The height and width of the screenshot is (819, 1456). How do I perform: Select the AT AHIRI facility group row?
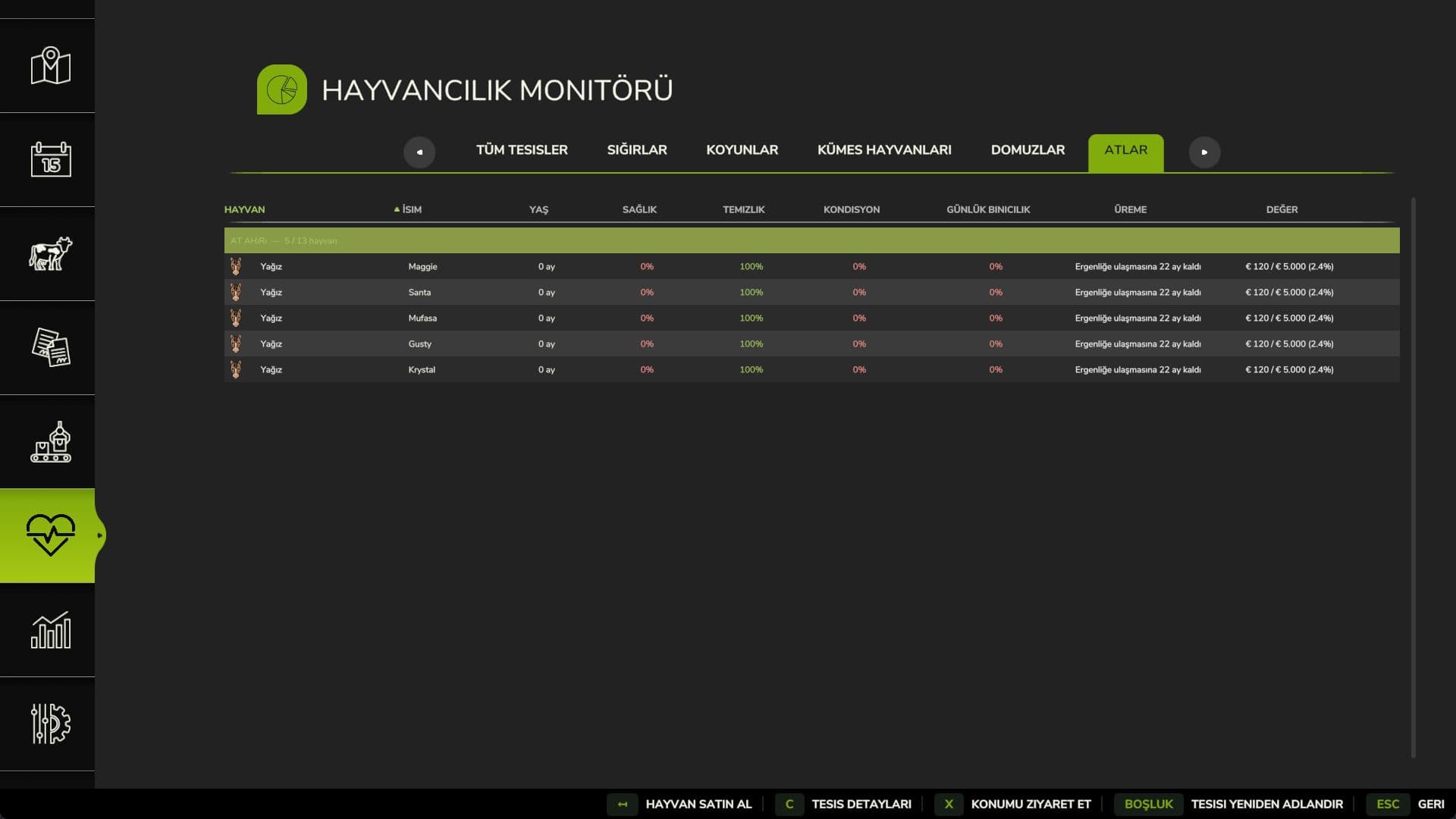pos(811,240)
